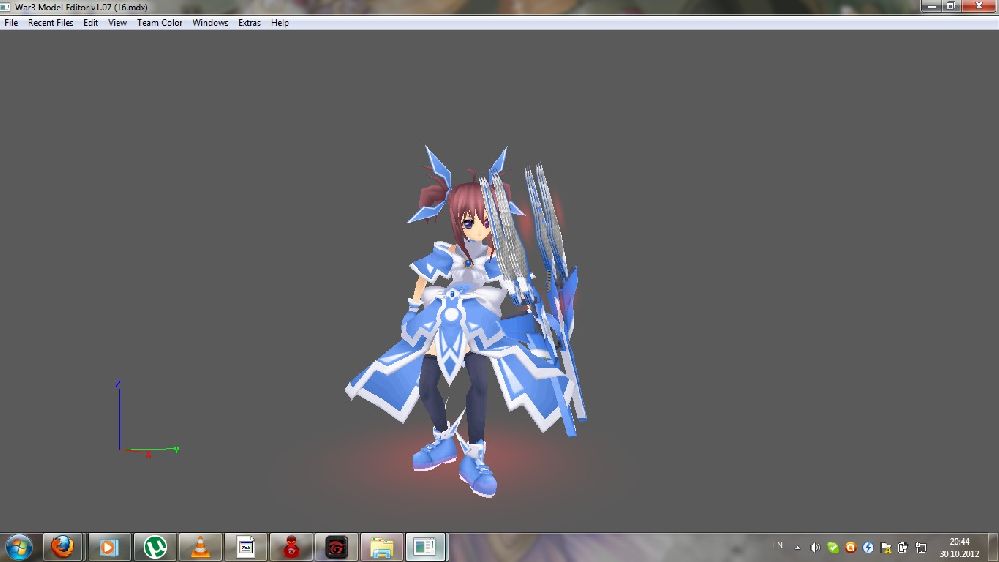Click the XYZ axis gizmo in viewport
The height and width of the screenshot is (562, 999).
pyautogui.click(x=147, y=418)
